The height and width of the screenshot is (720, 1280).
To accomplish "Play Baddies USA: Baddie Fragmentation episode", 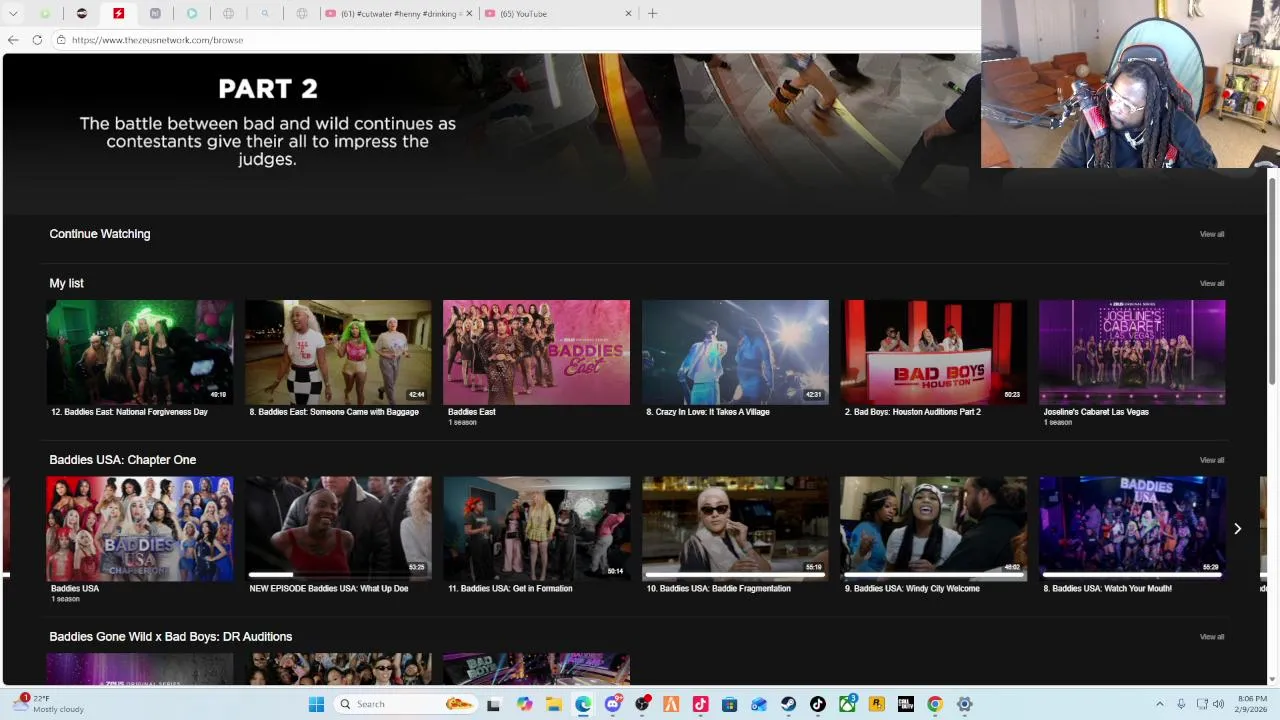I will (735, 529).
